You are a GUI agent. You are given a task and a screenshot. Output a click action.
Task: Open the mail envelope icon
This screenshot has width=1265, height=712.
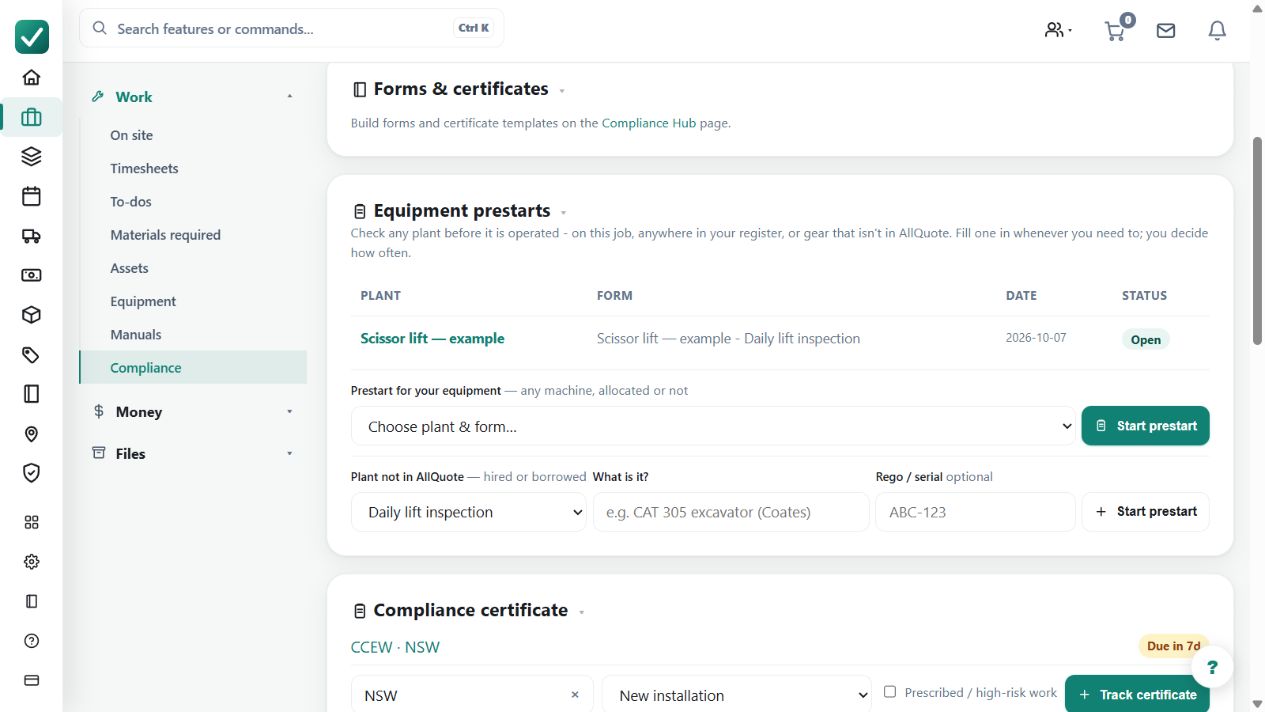tap(1166, 30)
